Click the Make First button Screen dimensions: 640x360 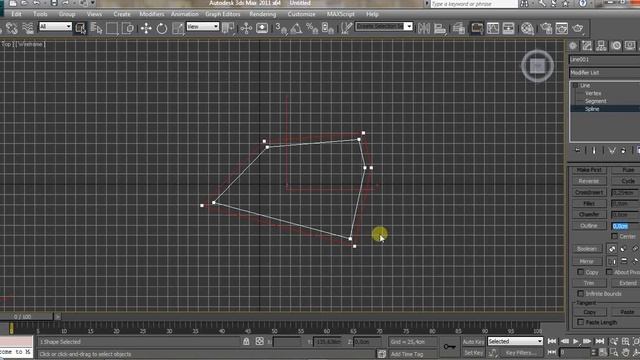tap(589, 170)
